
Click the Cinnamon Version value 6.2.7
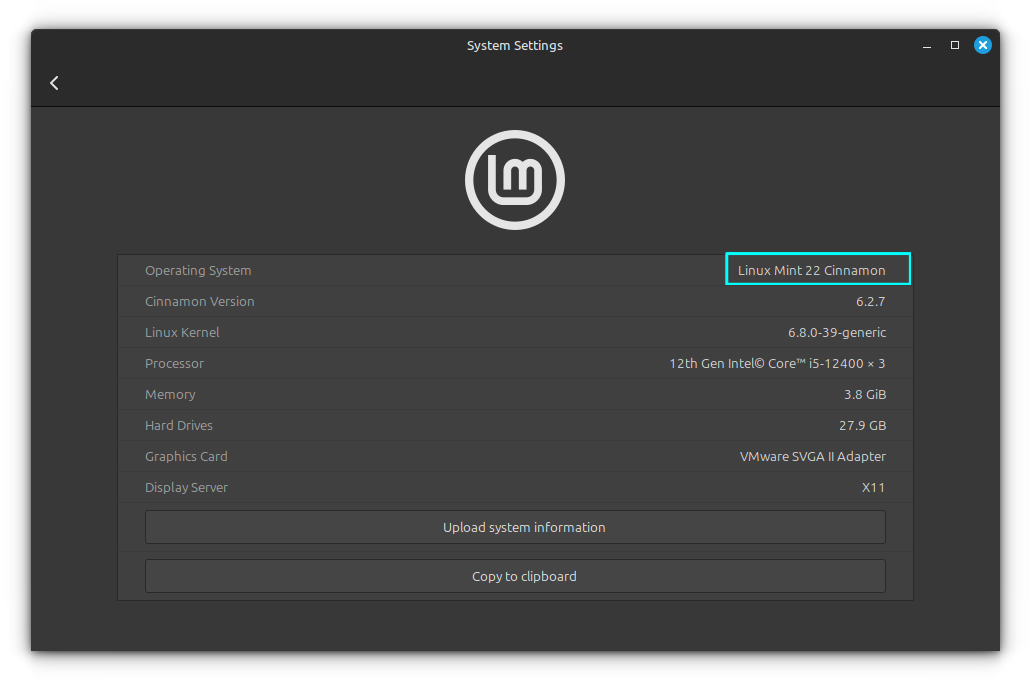[871, 301]
